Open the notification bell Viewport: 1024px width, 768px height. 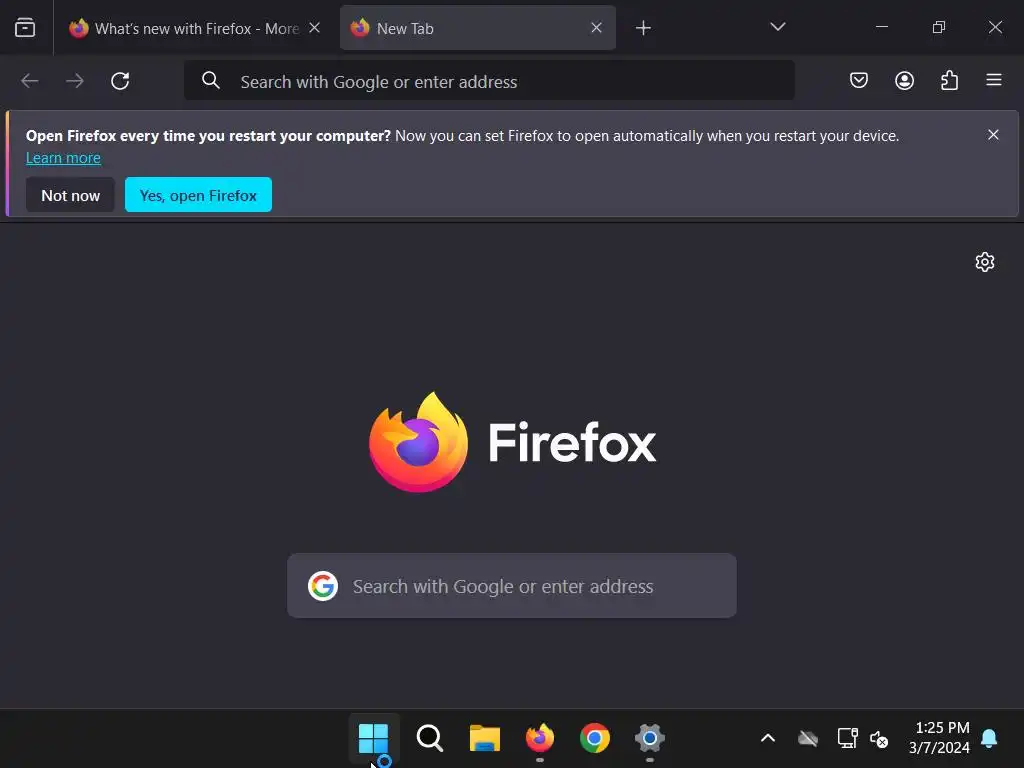tap(989, 738)
